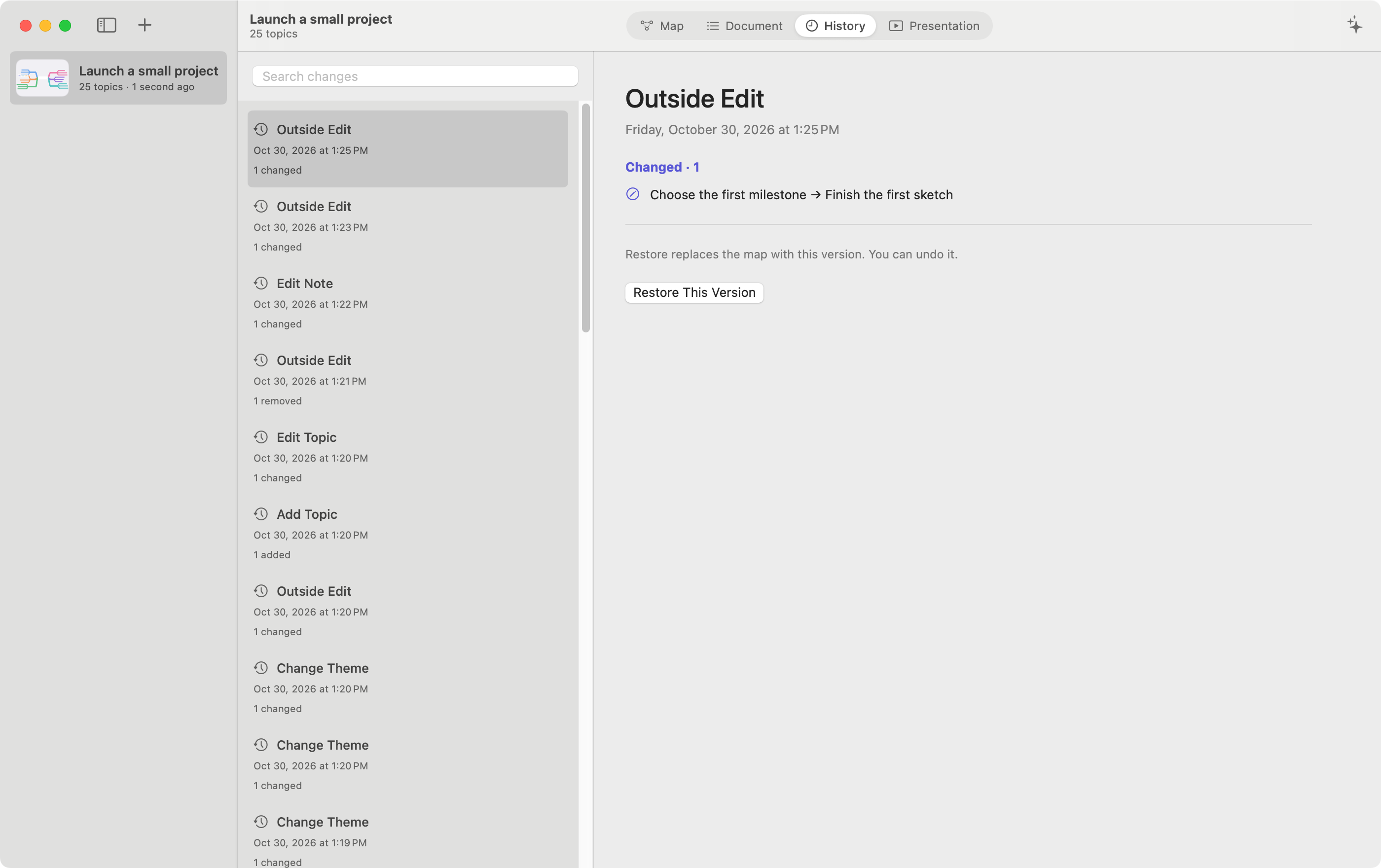Click the Document tab's list icon
This screenshot has height=868, width=1381.
click(712, 26)
